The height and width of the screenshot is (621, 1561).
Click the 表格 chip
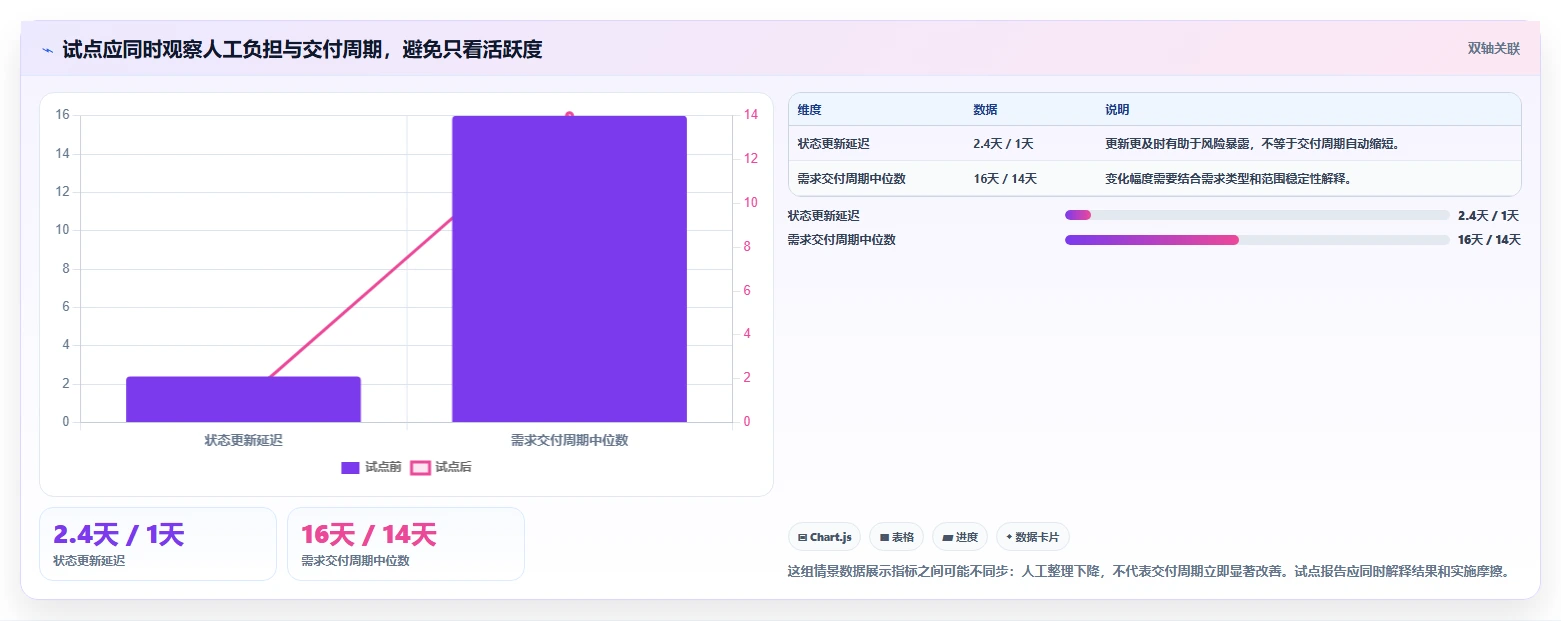[x=896, y=537]
